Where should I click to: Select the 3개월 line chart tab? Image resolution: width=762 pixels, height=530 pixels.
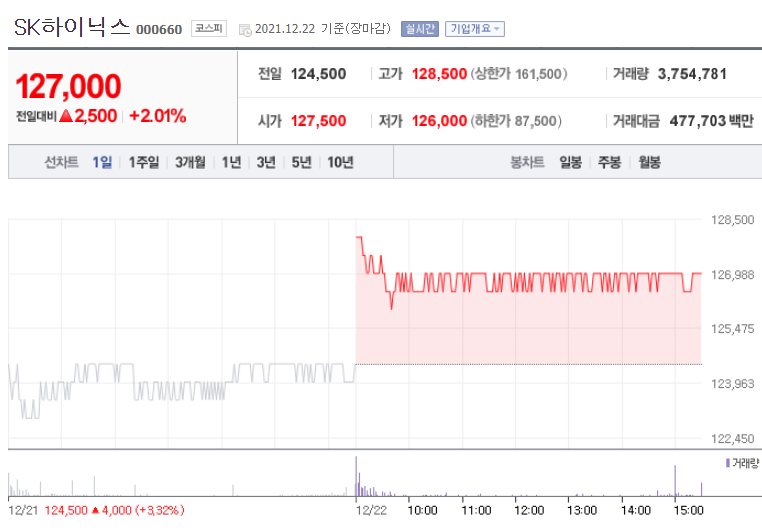point(190,162)
